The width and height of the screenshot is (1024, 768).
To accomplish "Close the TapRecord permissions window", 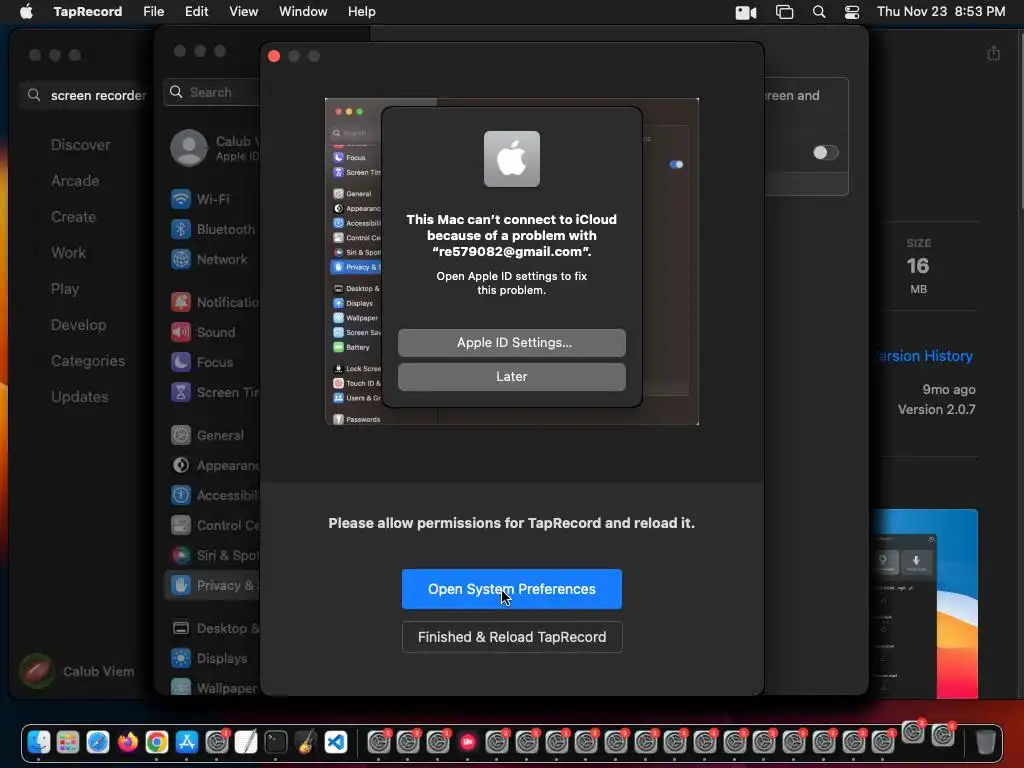I will (274, 56).
